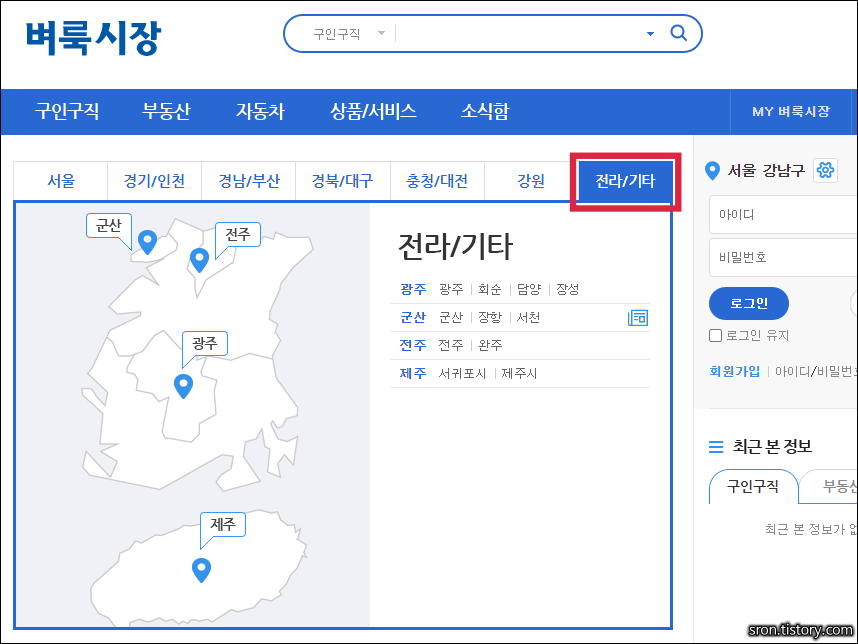Select the 강원 region tab
Viewport: 858px width, 644px height.
(531, 181)
